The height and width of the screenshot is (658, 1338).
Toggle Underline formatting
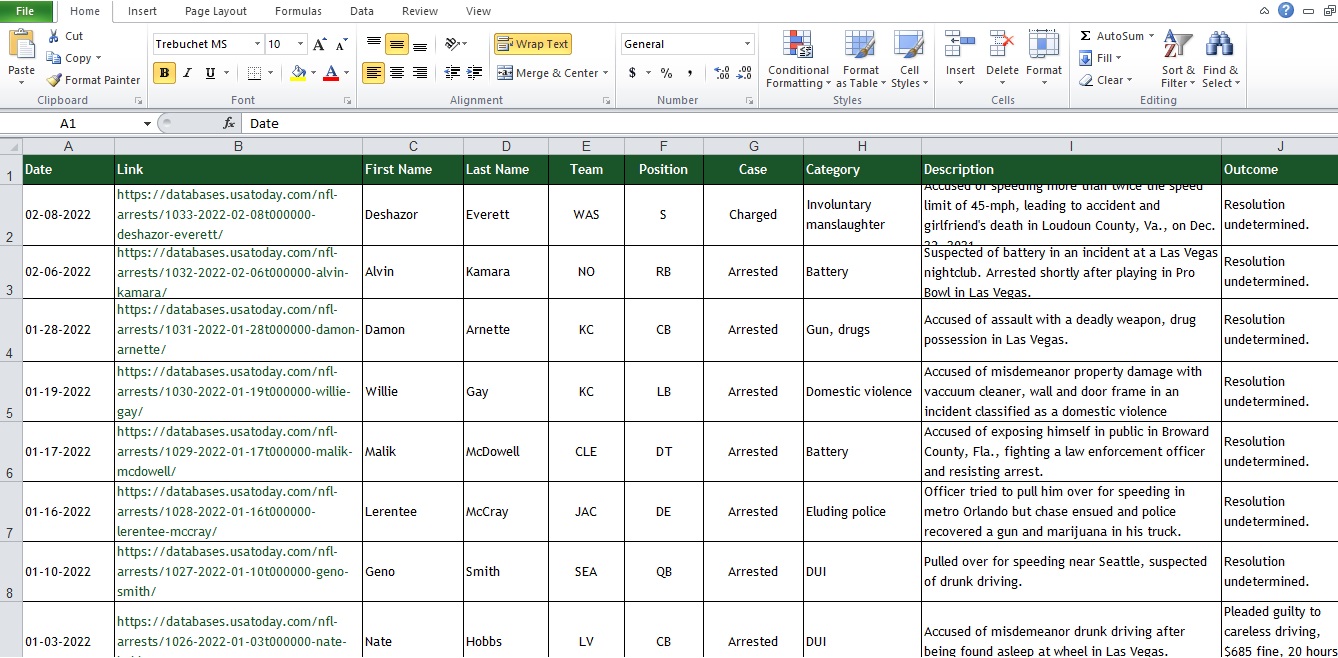(210, 73)
